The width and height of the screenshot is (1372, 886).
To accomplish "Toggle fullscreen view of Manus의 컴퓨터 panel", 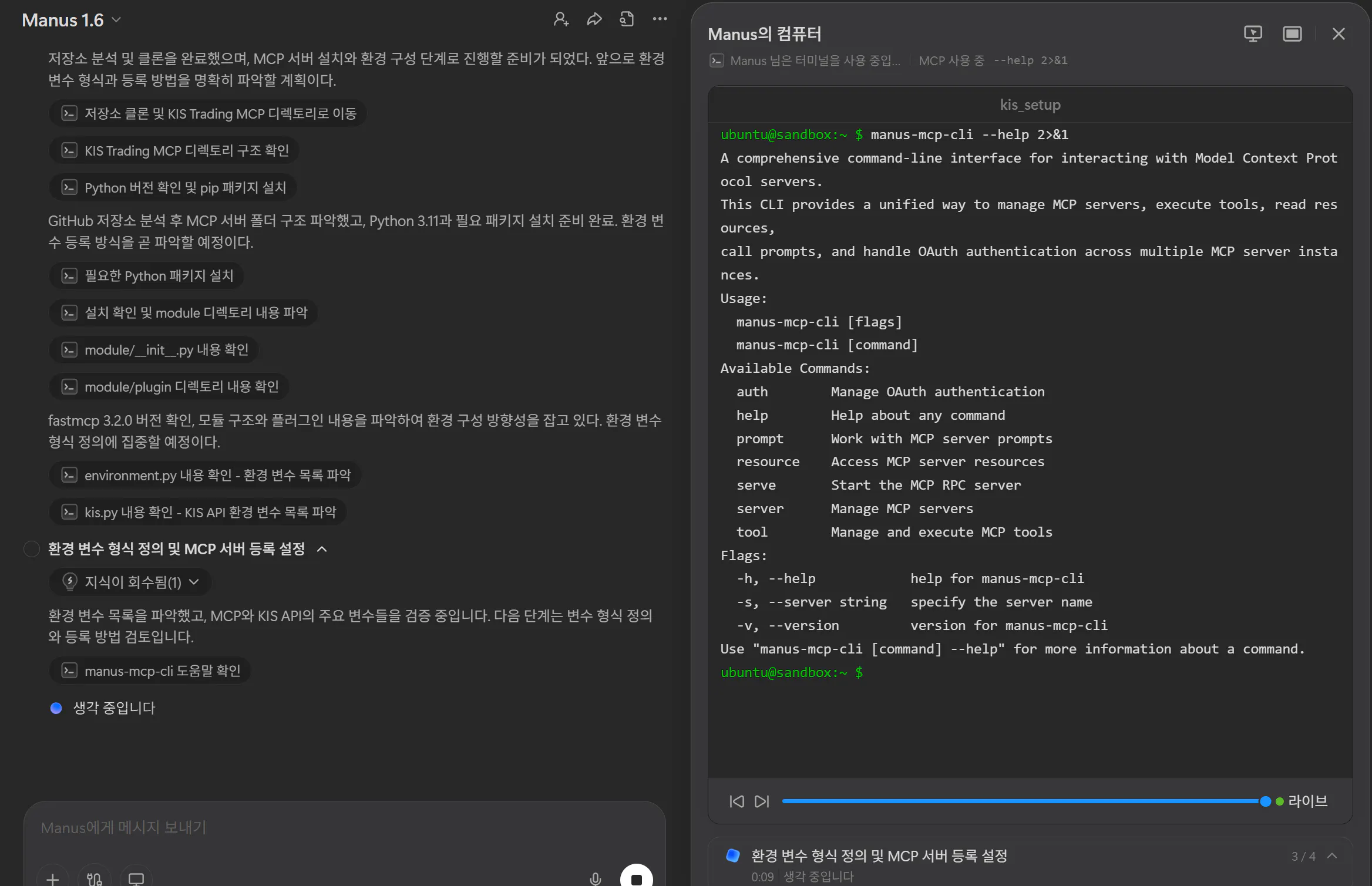I will 1292,33.
